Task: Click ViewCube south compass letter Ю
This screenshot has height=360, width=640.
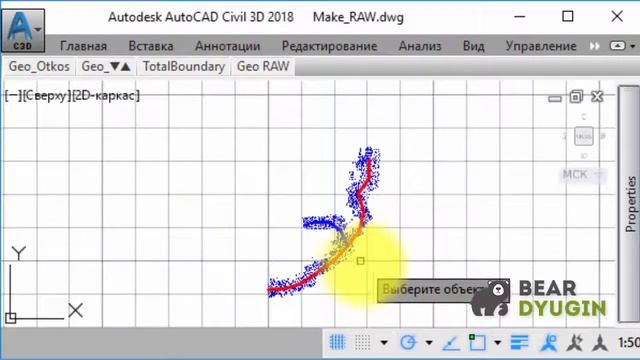Action: pos(584,156)
